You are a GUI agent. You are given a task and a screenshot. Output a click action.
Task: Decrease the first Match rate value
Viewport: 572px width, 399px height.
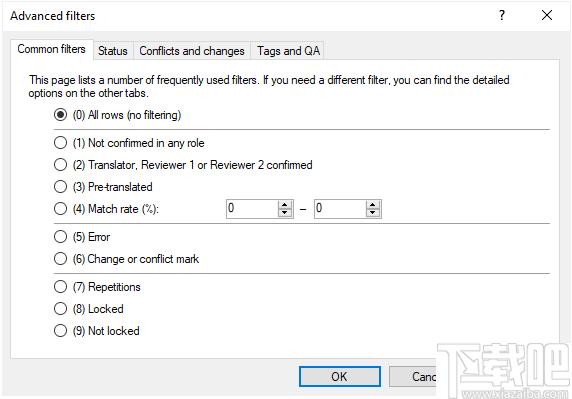[x=285, y=213]
